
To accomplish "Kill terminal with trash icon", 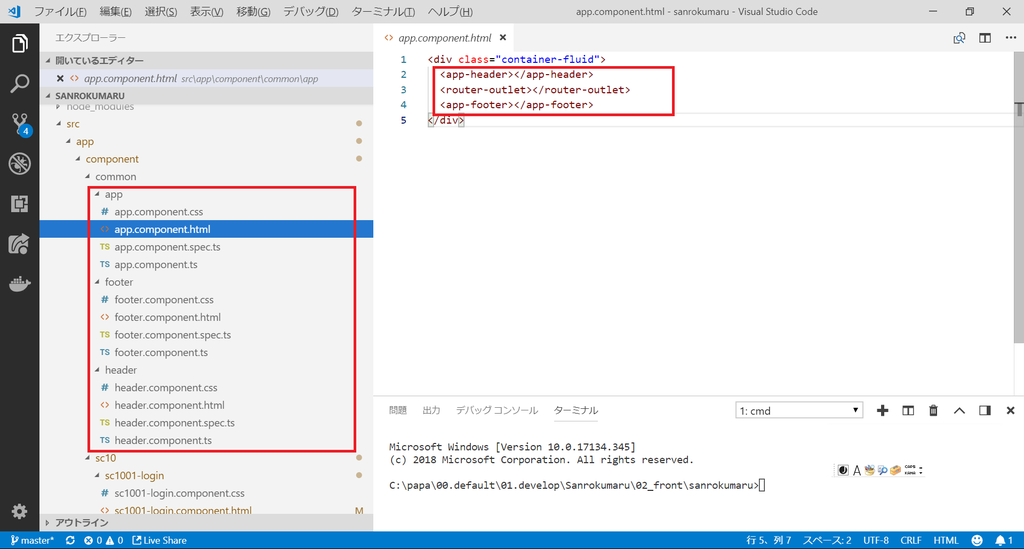I will (933, 411).
